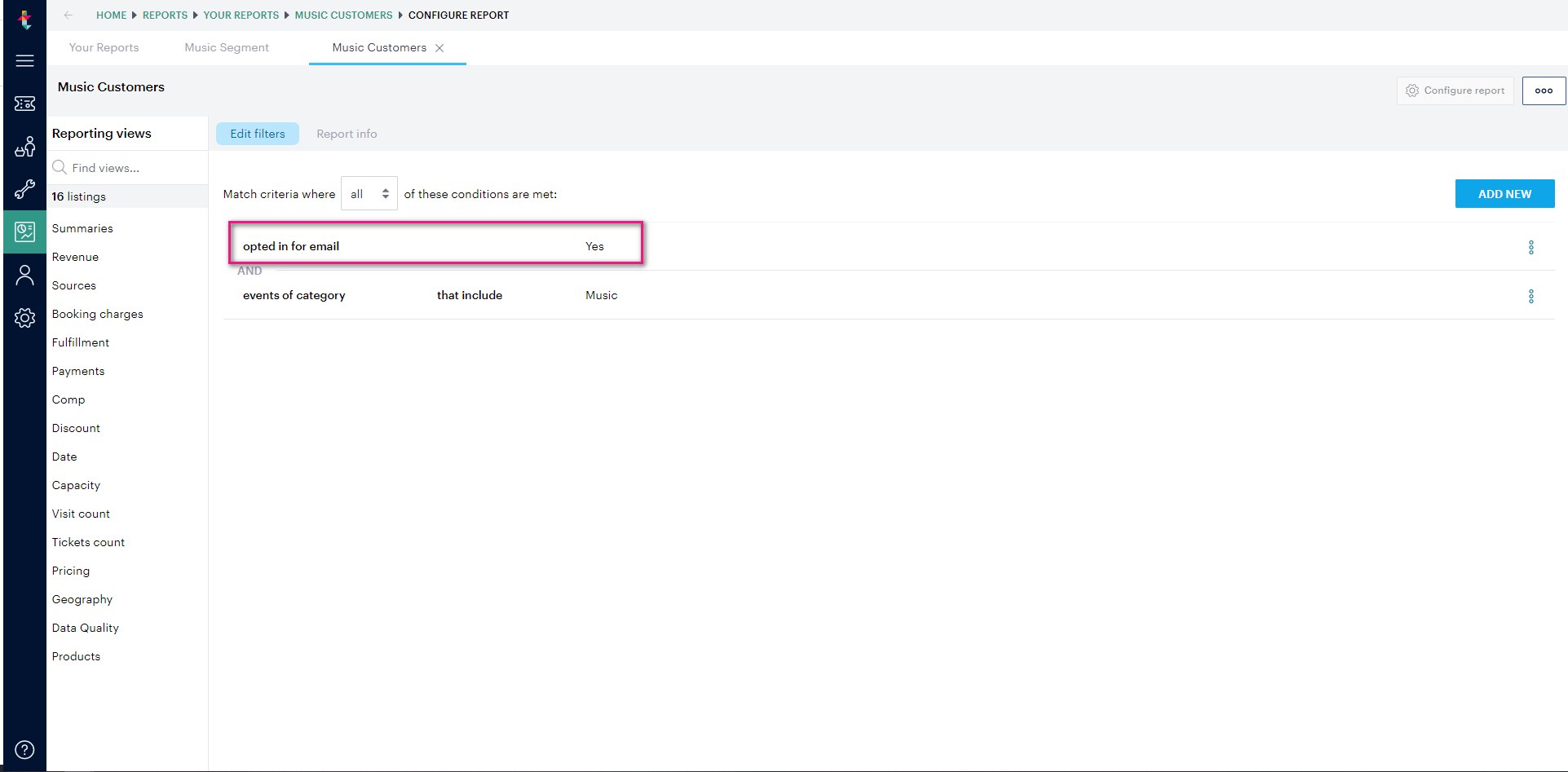This screenshot has width=1568, height=772.
Task: Open the match criteria 'all' dropdown
Action: 369,193
